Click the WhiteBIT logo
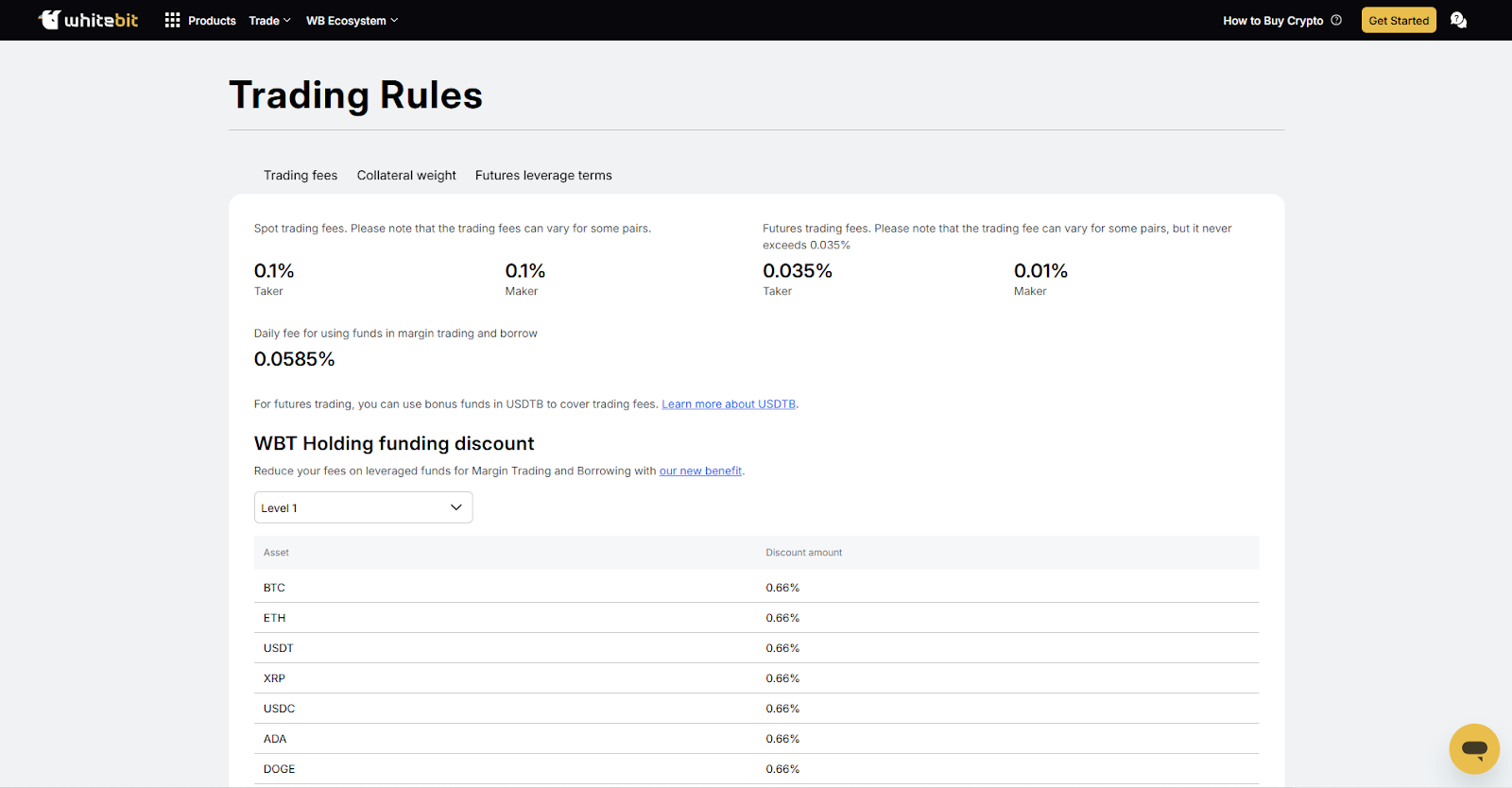 tap(88, 20)
